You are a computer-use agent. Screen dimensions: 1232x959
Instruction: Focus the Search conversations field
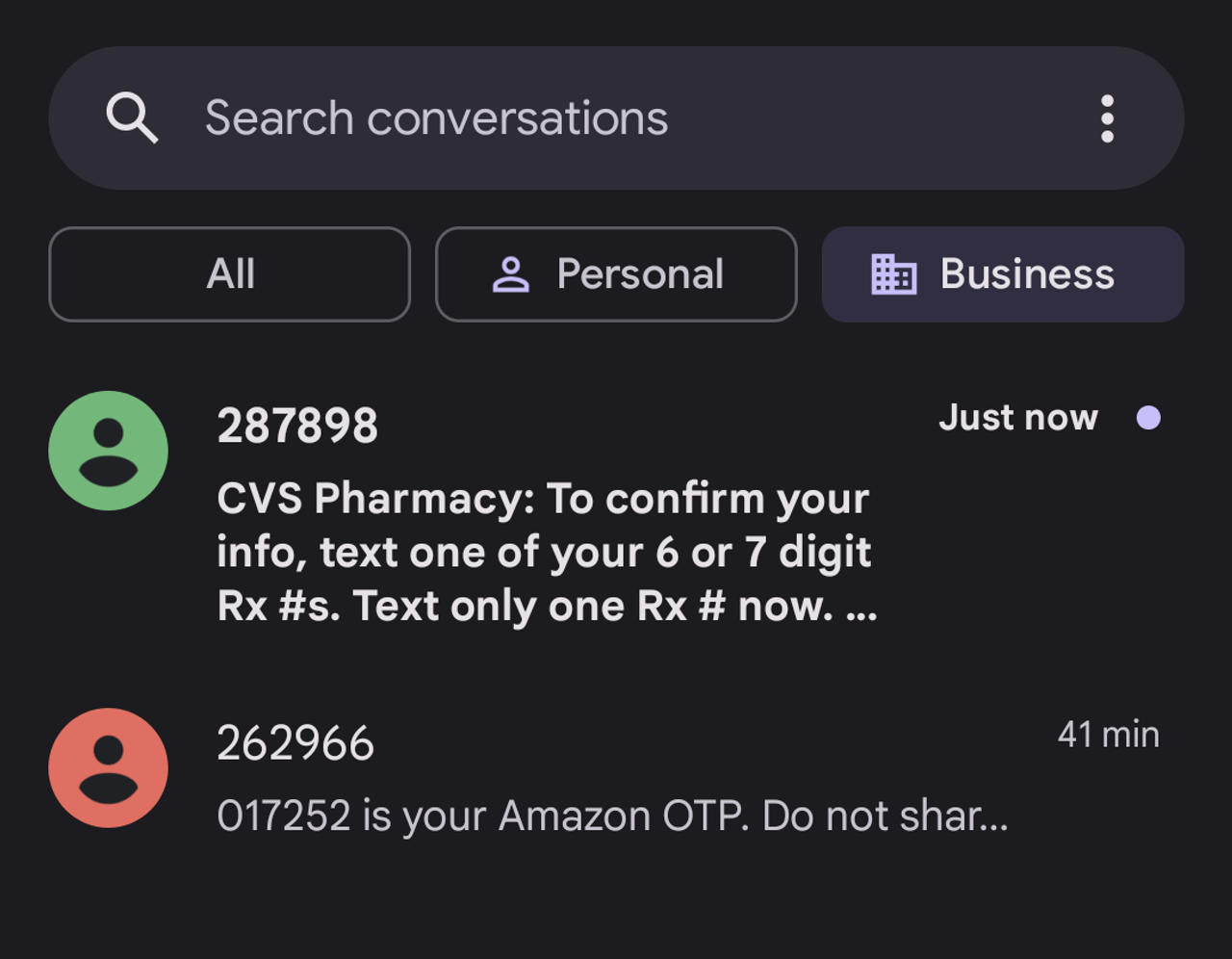point(436,118)
